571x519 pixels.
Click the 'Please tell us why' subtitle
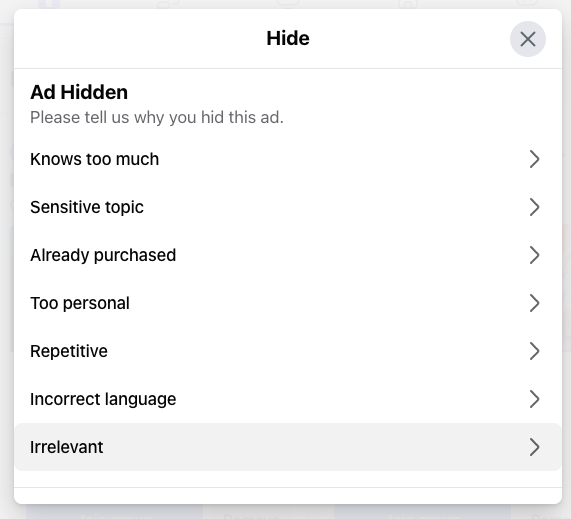(157, 118)
